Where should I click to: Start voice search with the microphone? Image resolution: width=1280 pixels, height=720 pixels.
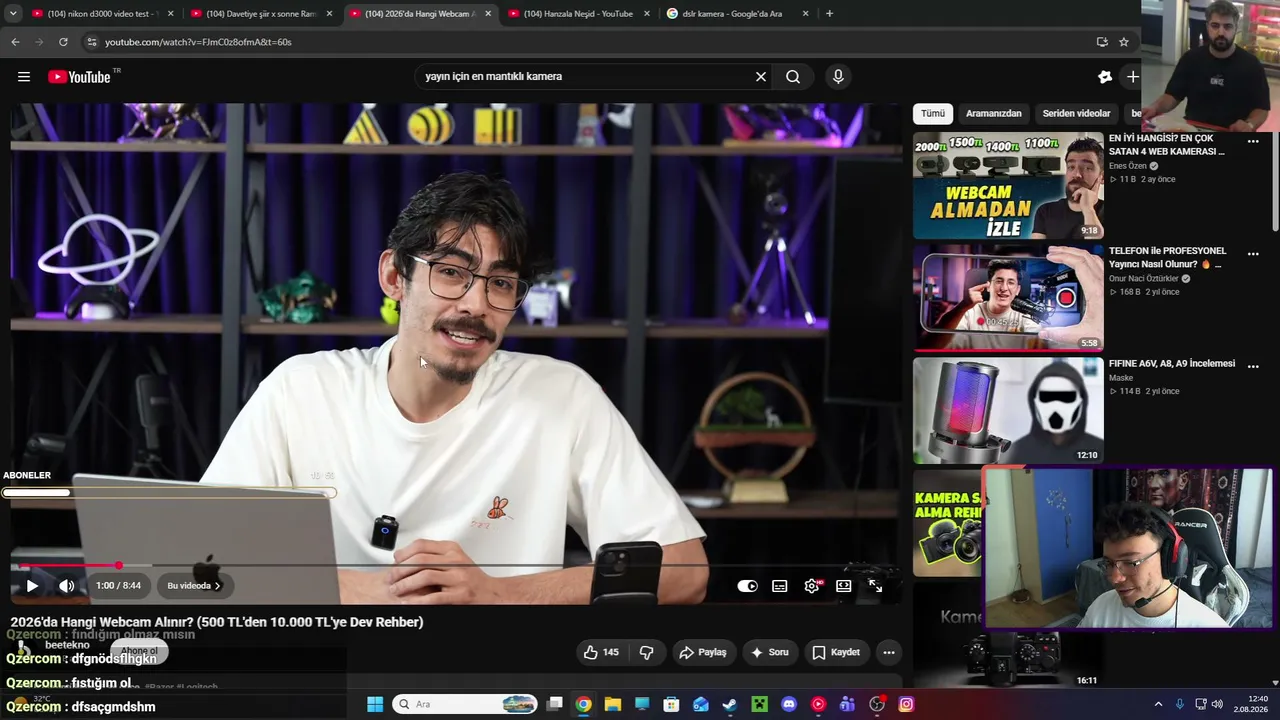click(838, 77)
